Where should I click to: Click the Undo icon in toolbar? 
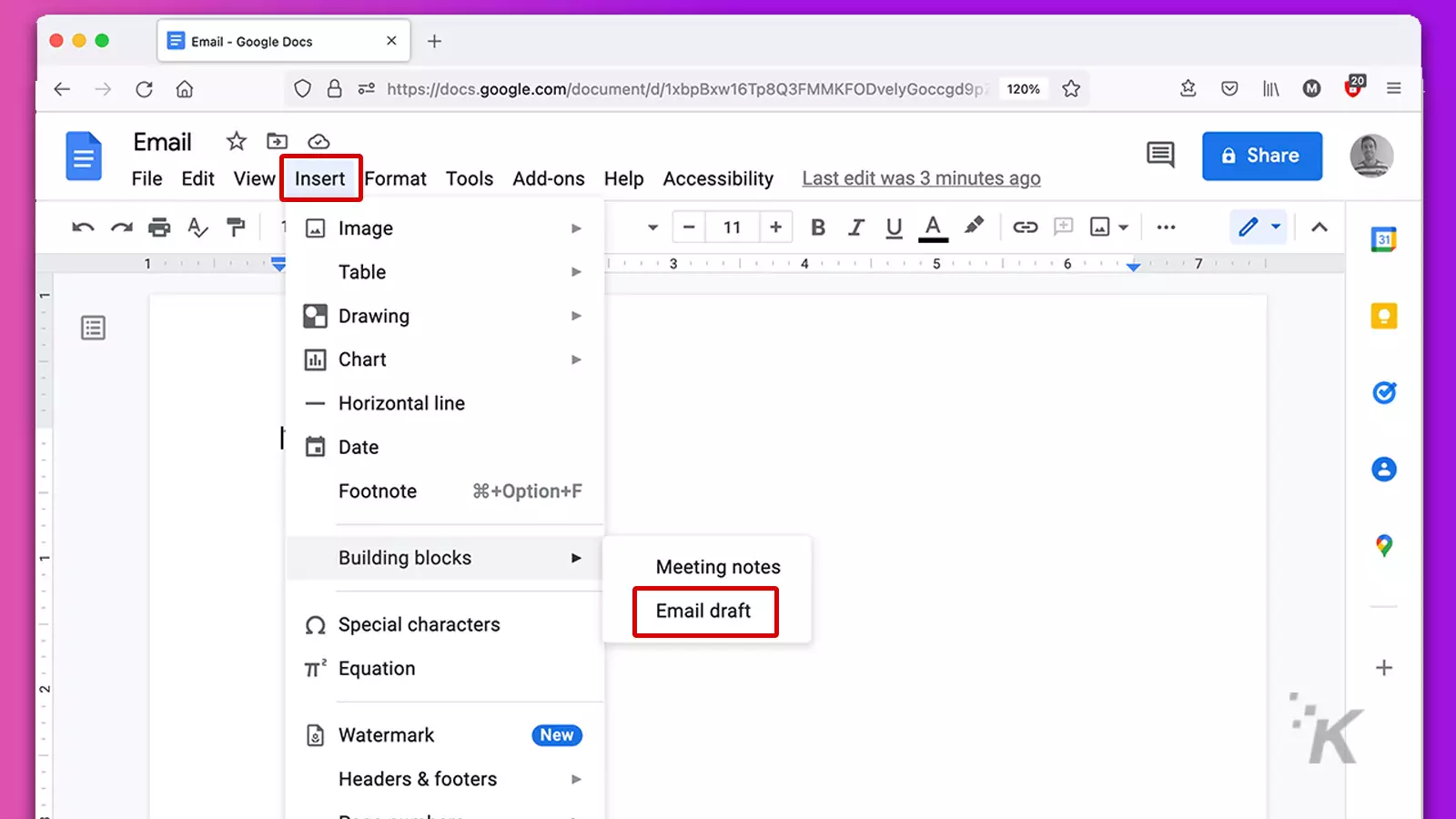[83, 227]
